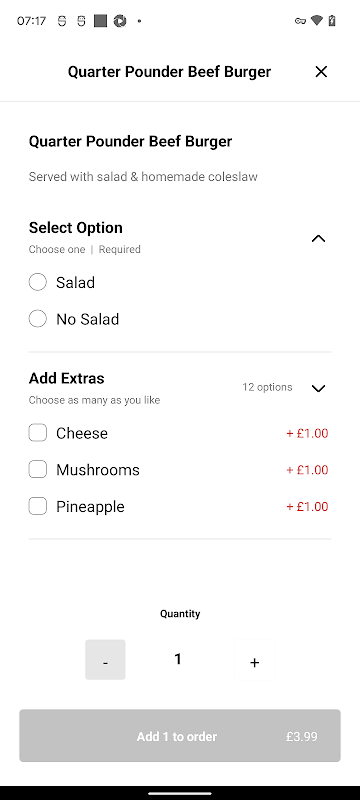Tap the square notification icon in status bar
The image size is (360, 800).
click(100, 21)
